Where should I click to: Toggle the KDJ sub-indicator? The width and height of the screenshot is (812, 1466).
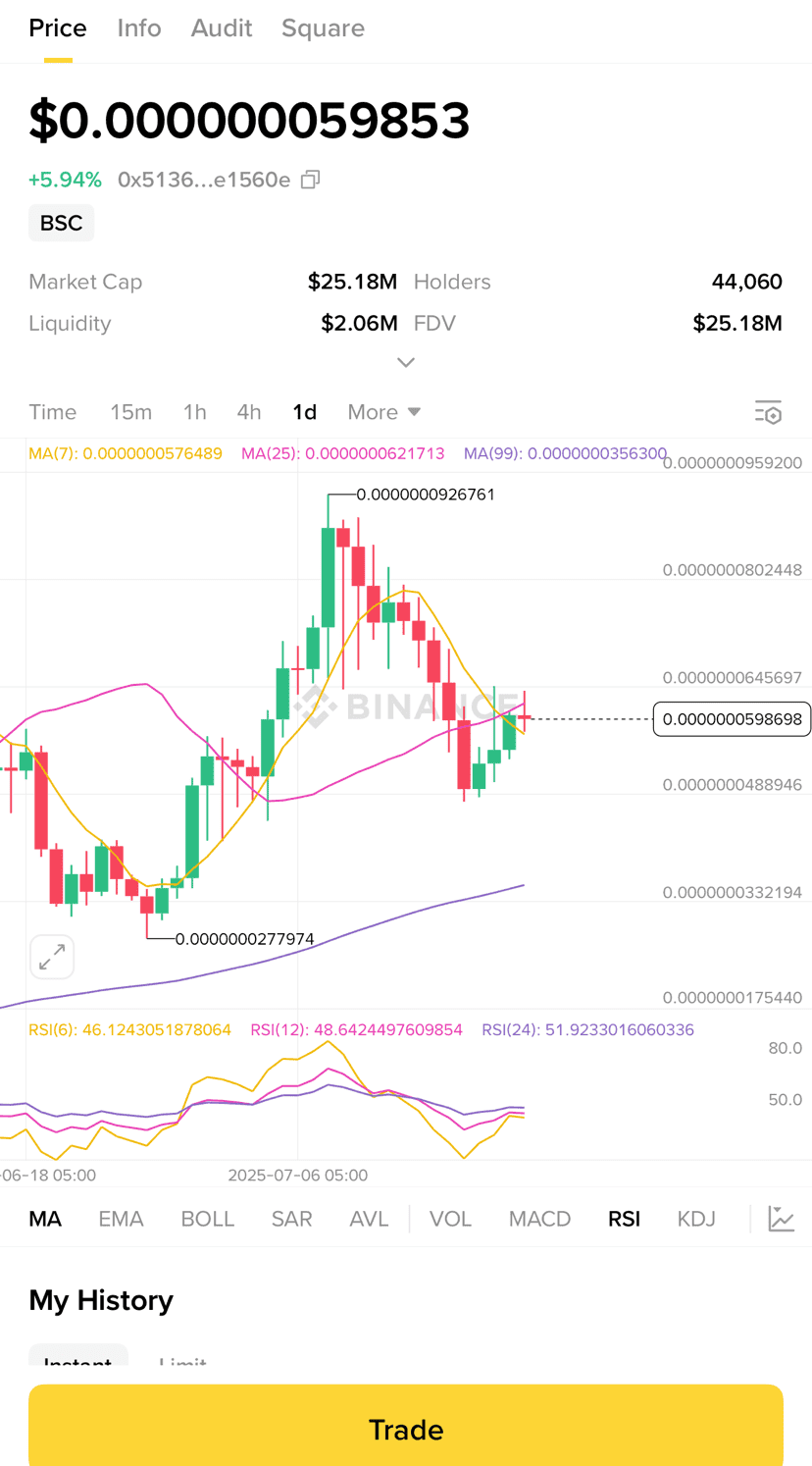[696, 1219]
